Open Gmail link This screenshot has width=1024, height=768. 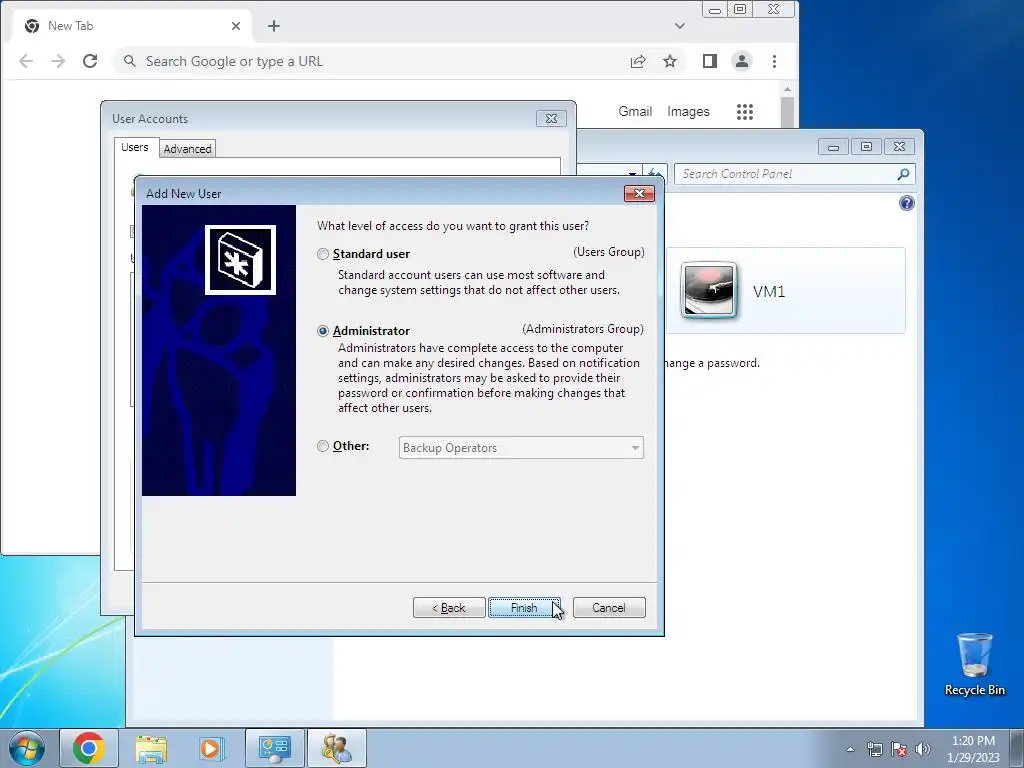click(635, 112)
